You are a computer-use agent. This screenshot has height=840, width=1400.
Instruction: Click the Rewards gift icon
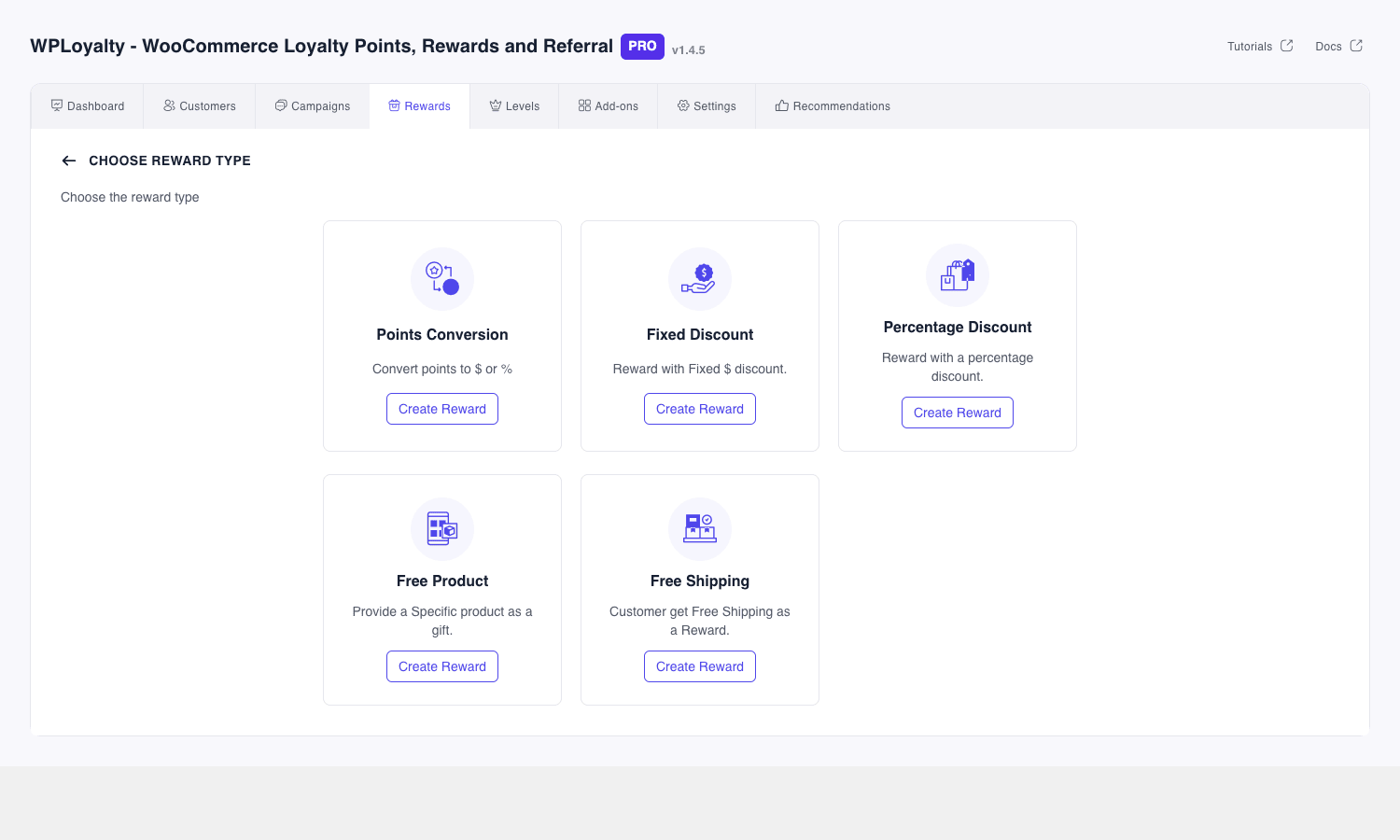click(395, 105)
